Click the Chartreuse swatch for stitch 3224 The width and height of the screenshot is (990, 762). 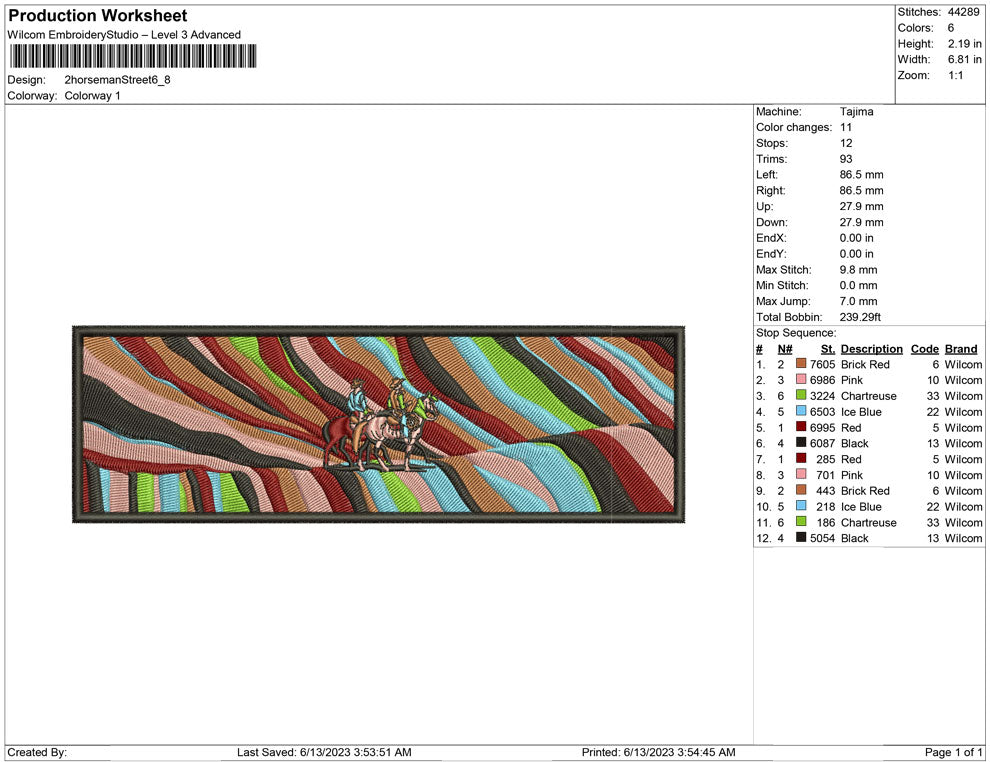coord(801,395)
